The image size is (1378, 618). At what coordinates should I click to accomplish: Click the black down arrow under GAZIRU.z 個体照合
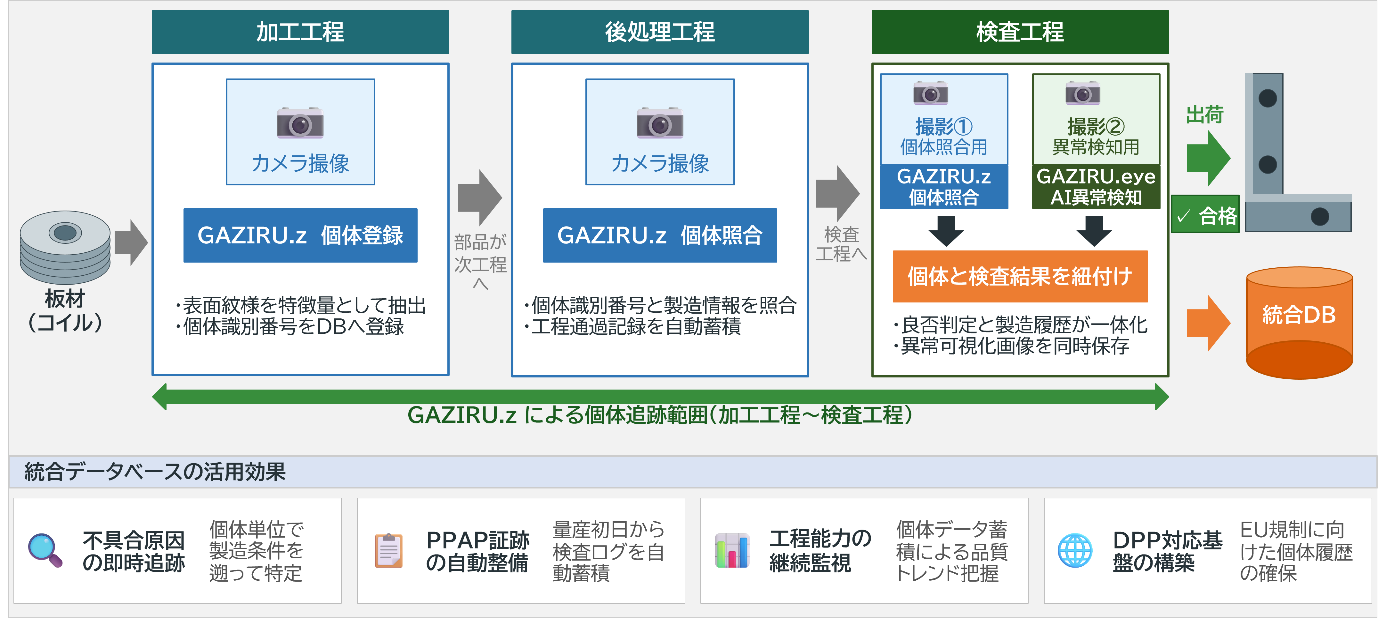click(945, 229)
